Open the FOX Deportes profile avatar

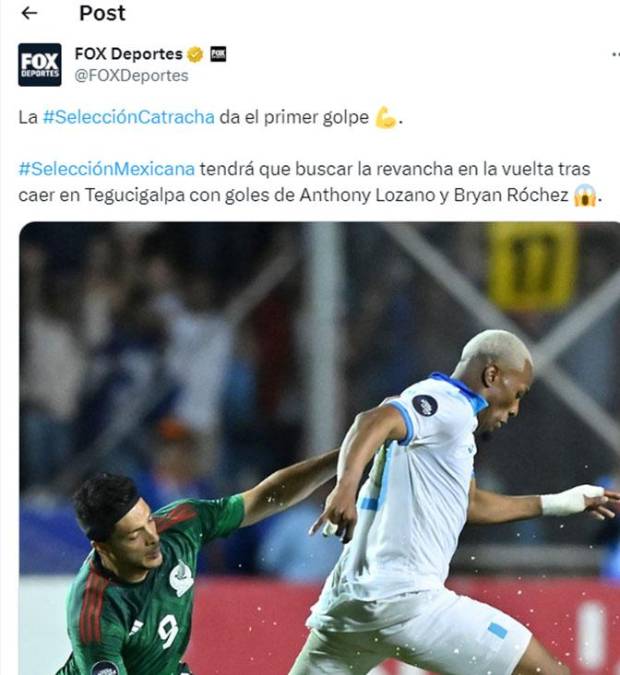[x=40, y=65]
